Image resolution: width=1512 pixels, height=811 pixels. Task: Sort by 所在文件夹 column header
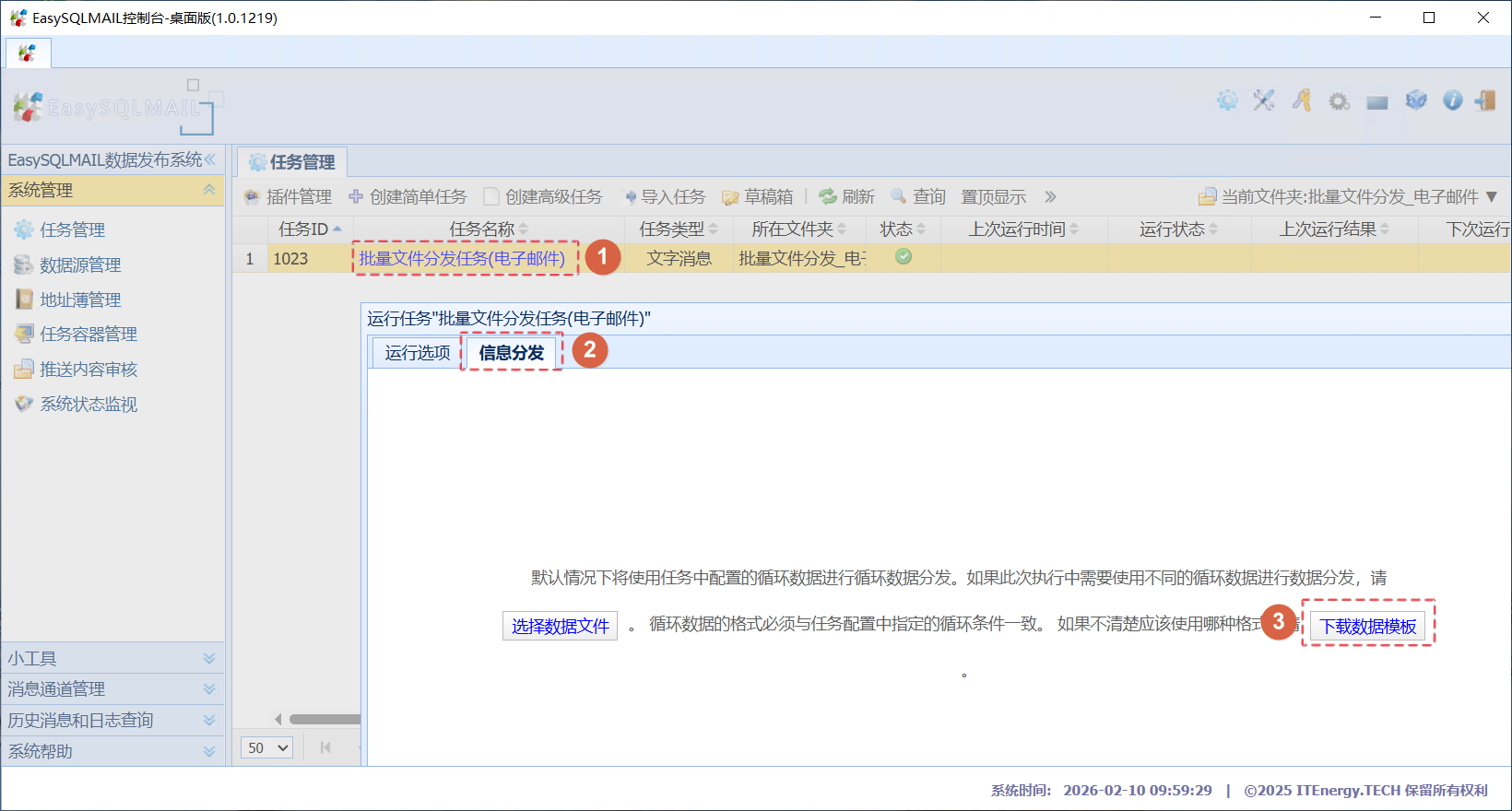pyautogui.click(x=799, y=229)
